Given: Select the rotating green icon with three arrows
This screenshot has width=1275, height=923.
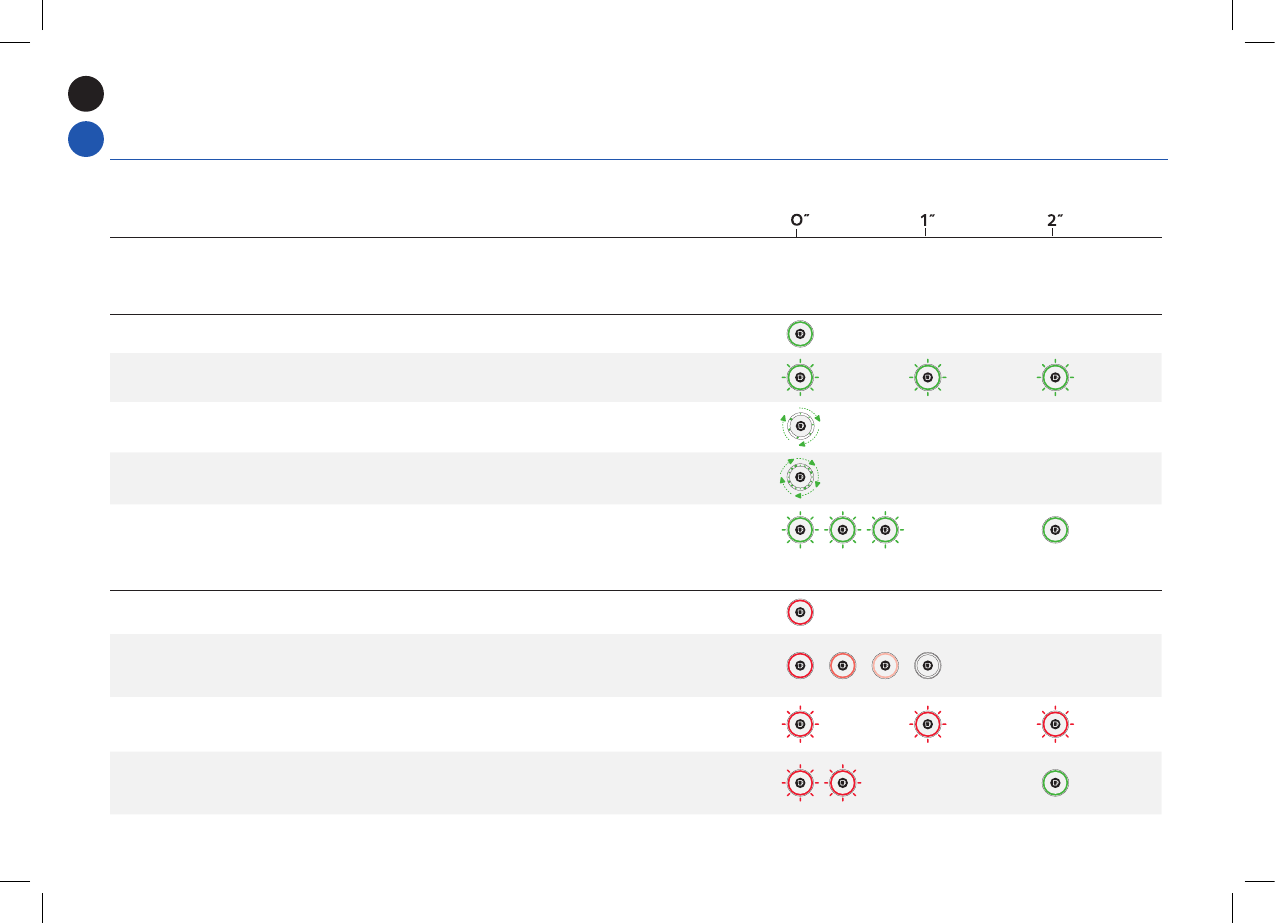Looking at the screenshot, I should click(x=799, y=427).
